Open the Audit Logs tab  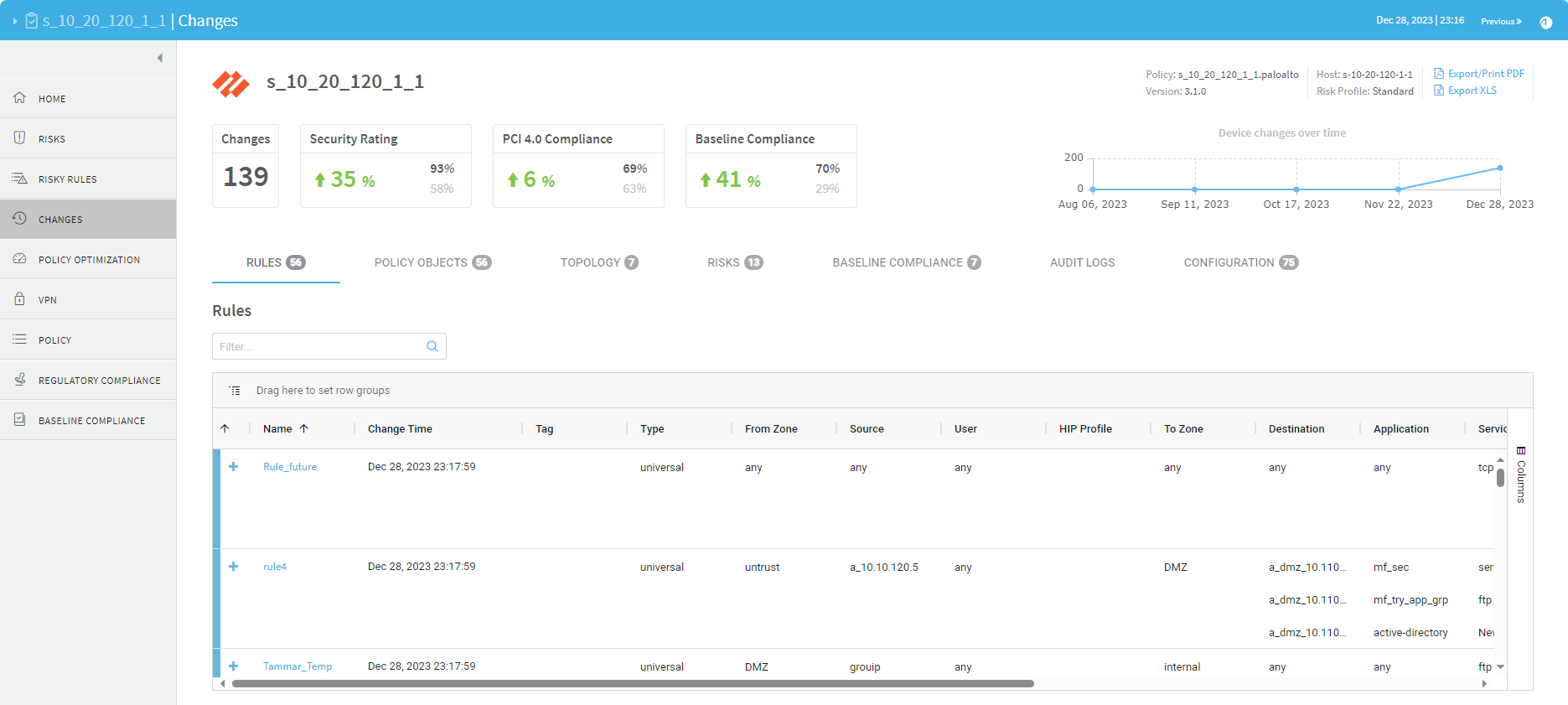click(x=1082, y=262)
